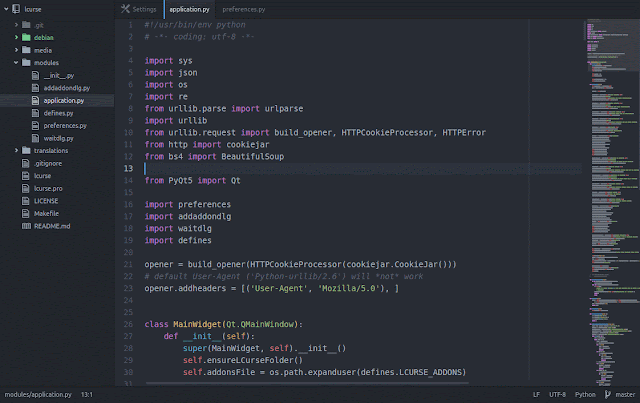Click the code minimap on the right
The width and height of the screenshot is (640, 403).
click(611, 202)
